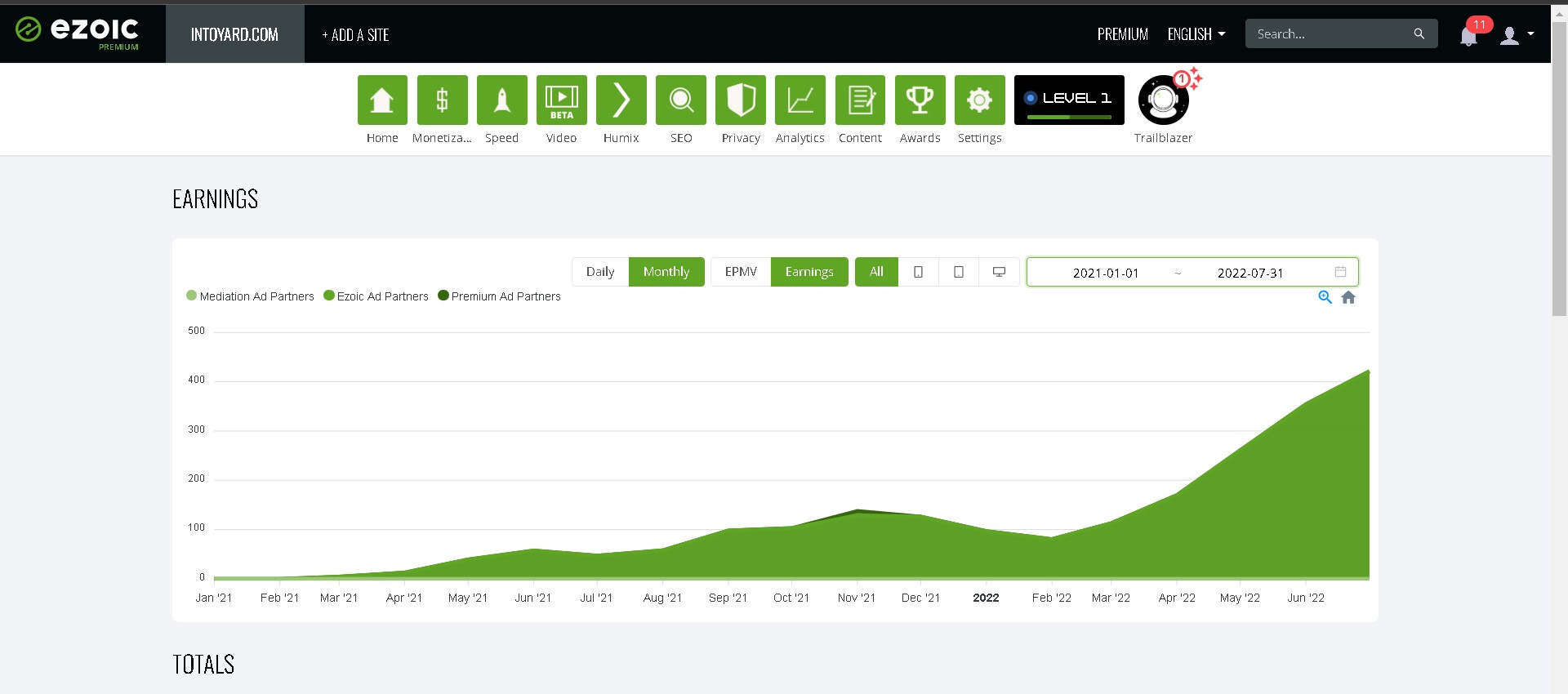The width and height of the screenshot is (1568, 694).
Task: Select All devices filter
Action: (876, 272)
